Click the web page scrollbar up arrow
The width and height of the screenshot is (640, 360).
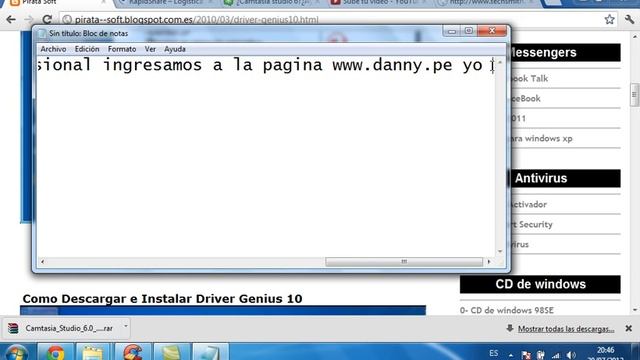click(635, 37)
